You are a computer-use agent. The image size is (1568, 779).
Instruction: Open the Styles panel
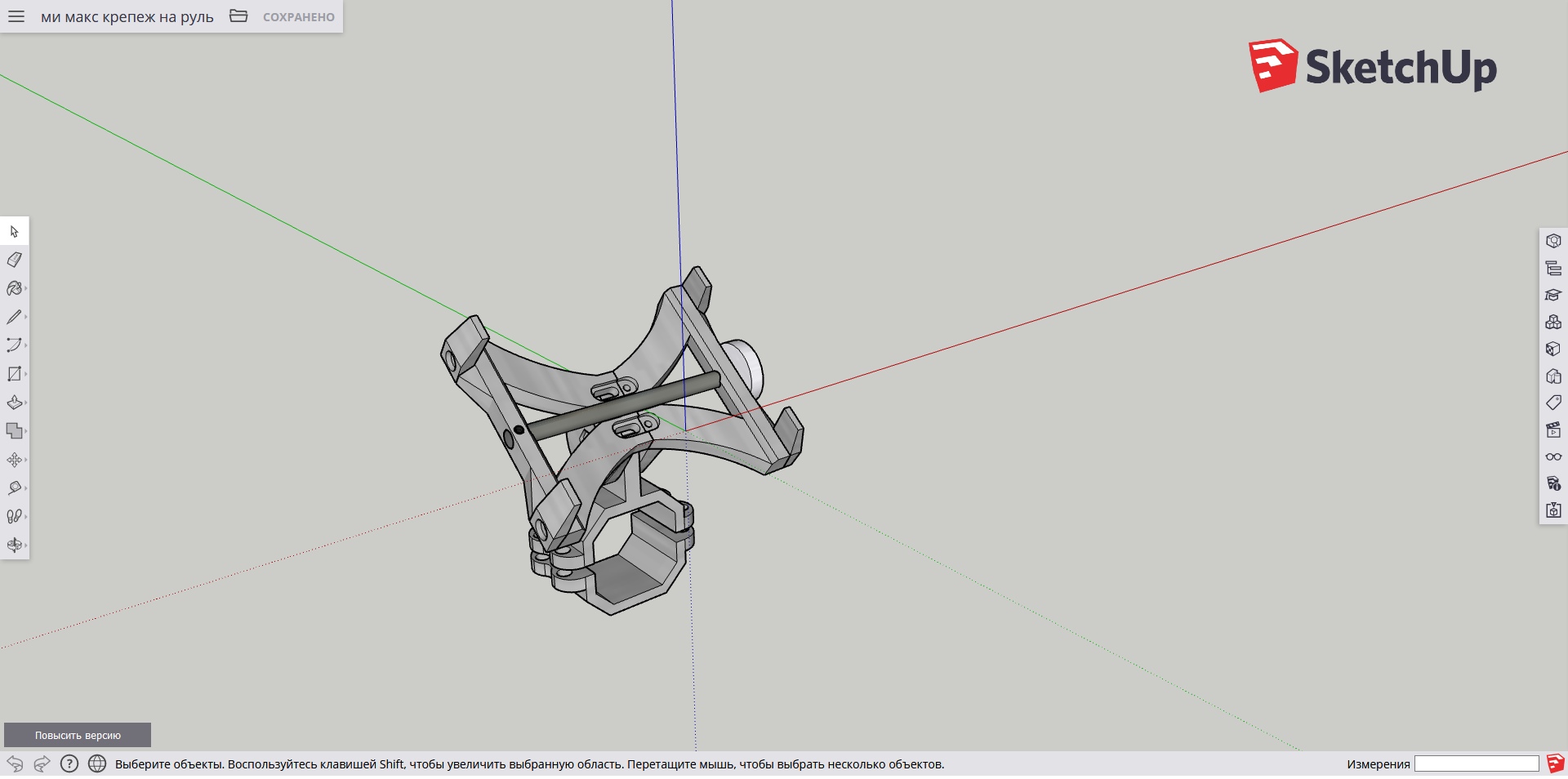point(1553,376)
